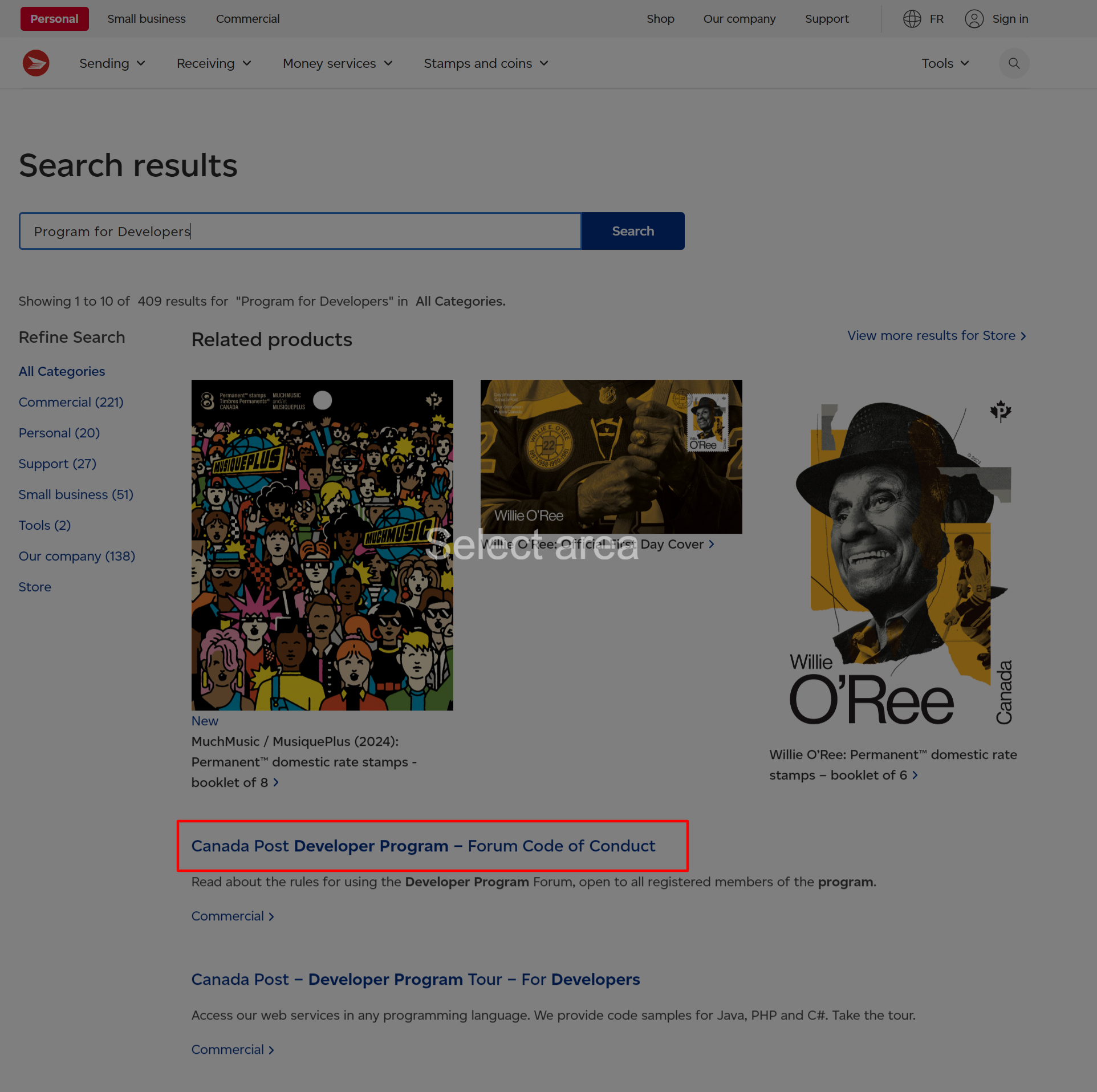Viewport: 1097px width, 1092px height.
Task: Filter by Commercial (221)
Action: (71, 402)
